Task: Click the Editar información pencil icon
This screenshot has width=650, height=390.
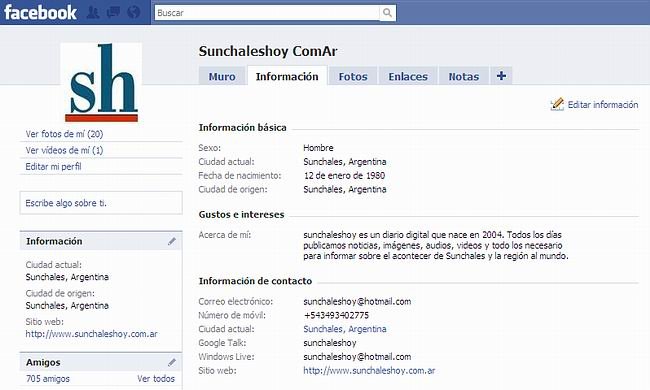Action: [x=557, y=104]
